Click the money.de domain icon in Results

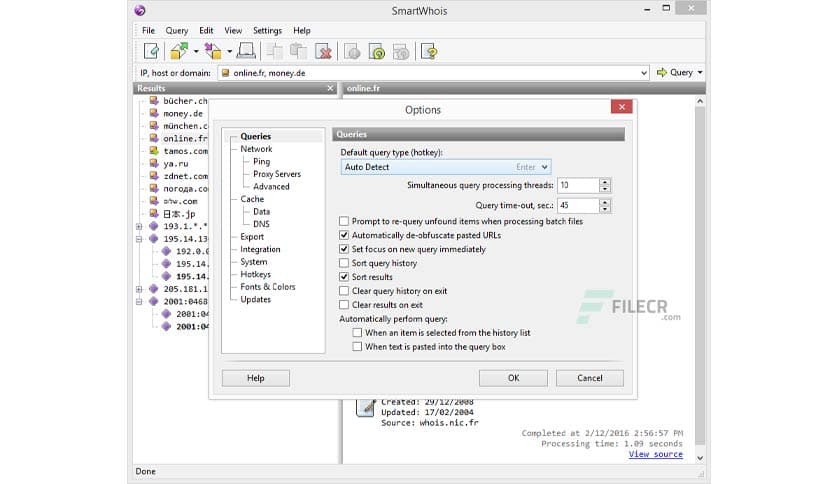pyautogui.click(x=154, y=113)
